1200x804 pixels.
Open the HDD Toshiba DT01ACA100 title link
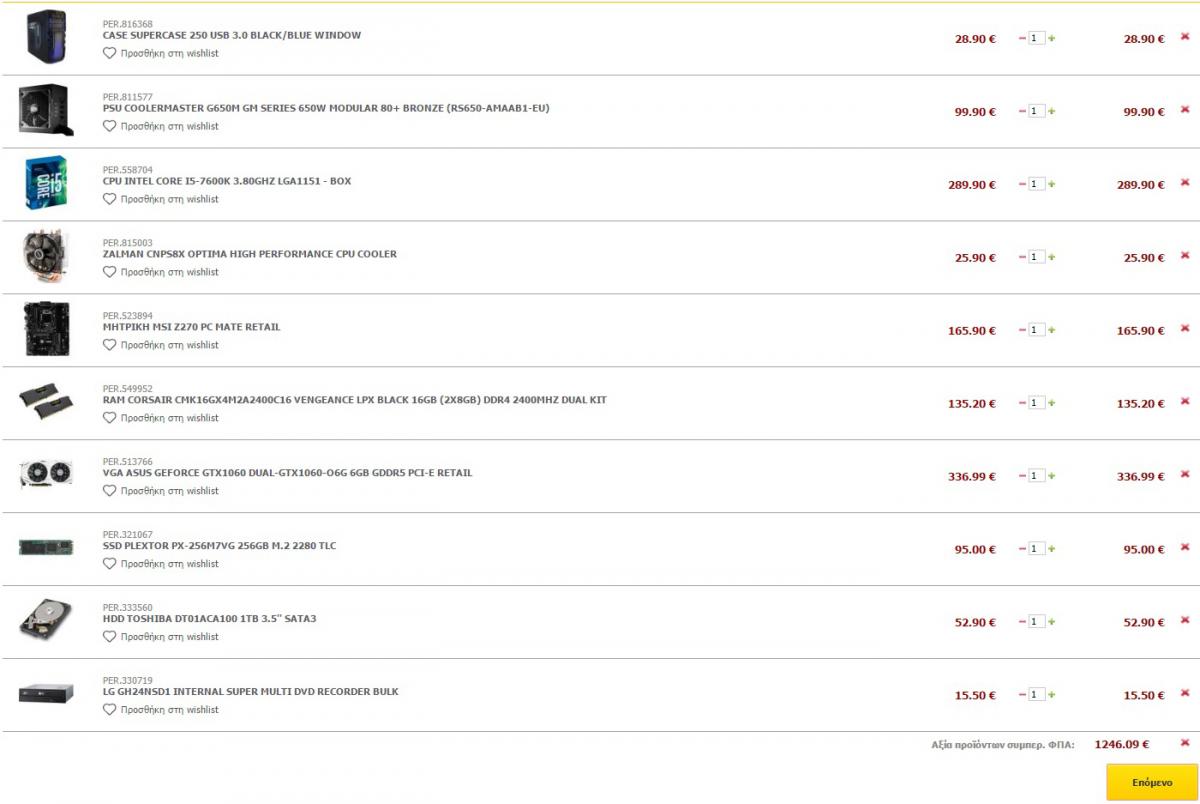[210, 619]
